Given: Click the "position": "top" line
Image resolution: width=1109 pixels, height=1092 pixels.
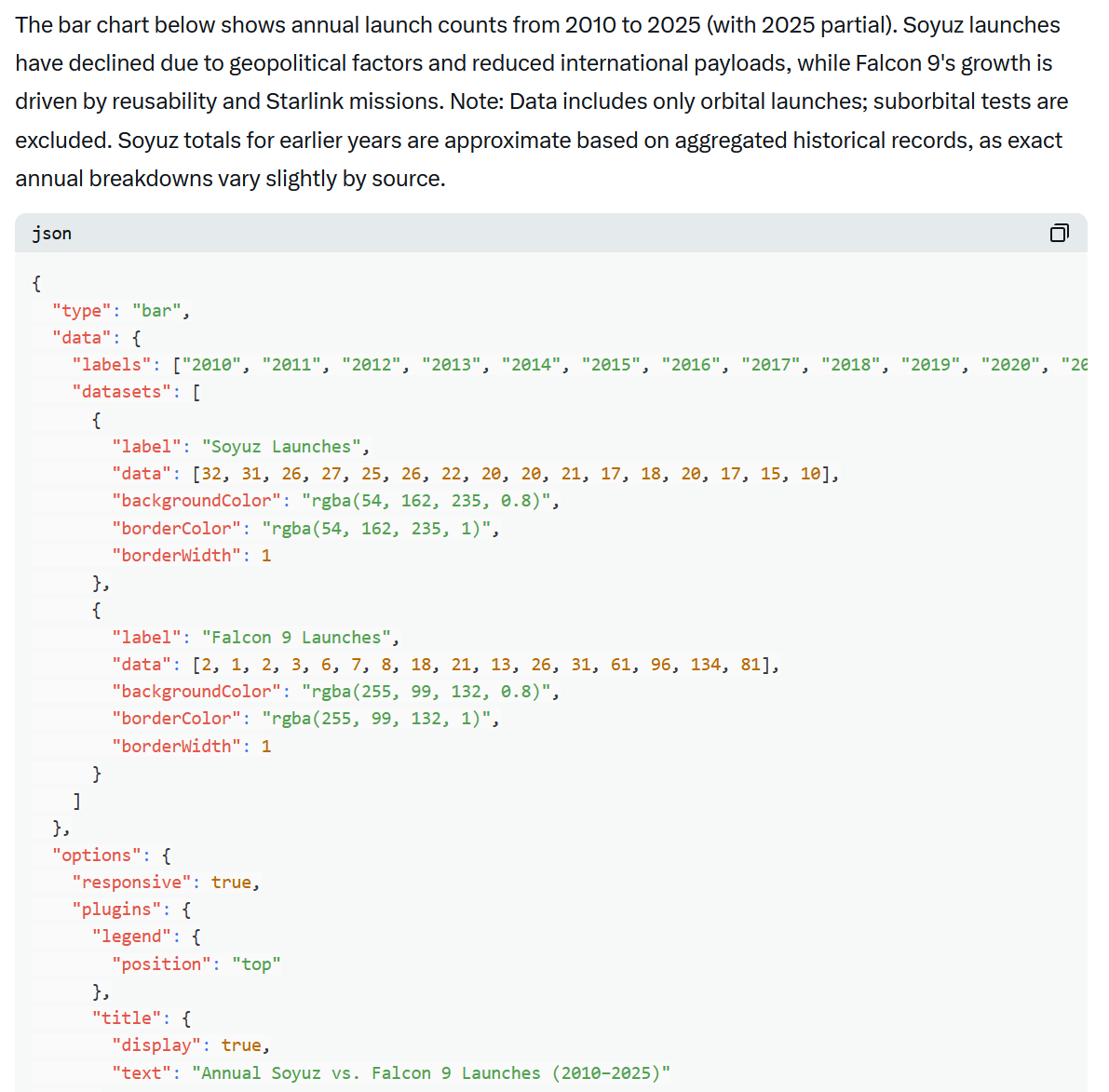Looking at the screenshot, I should point(196,964).
